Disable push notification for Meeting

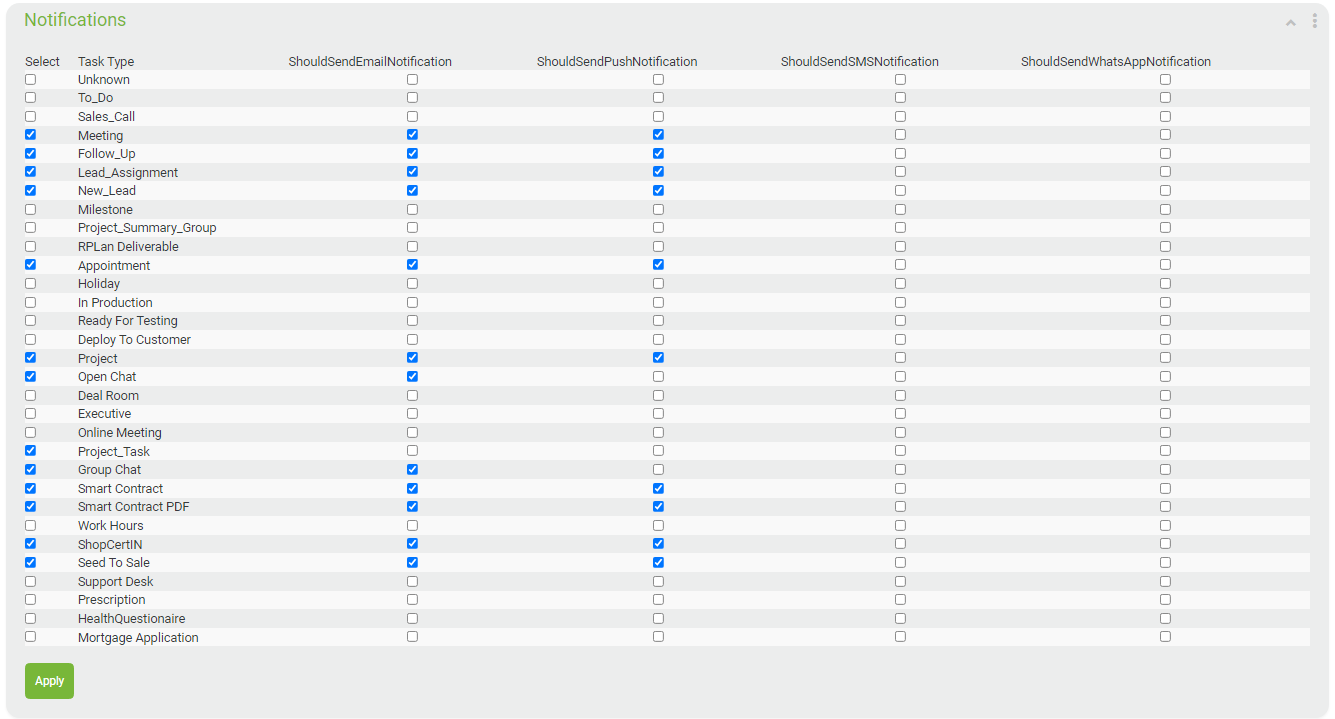658,135
